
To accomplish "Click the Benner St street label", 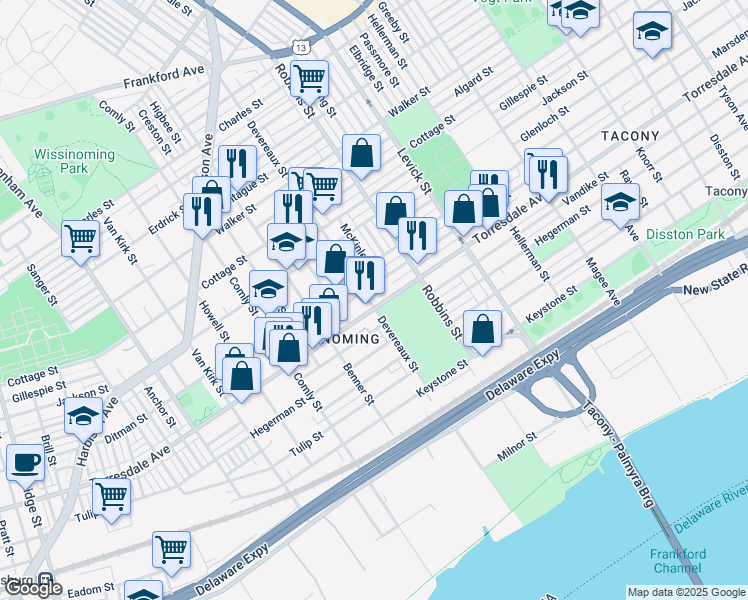I will click(358, 384).
